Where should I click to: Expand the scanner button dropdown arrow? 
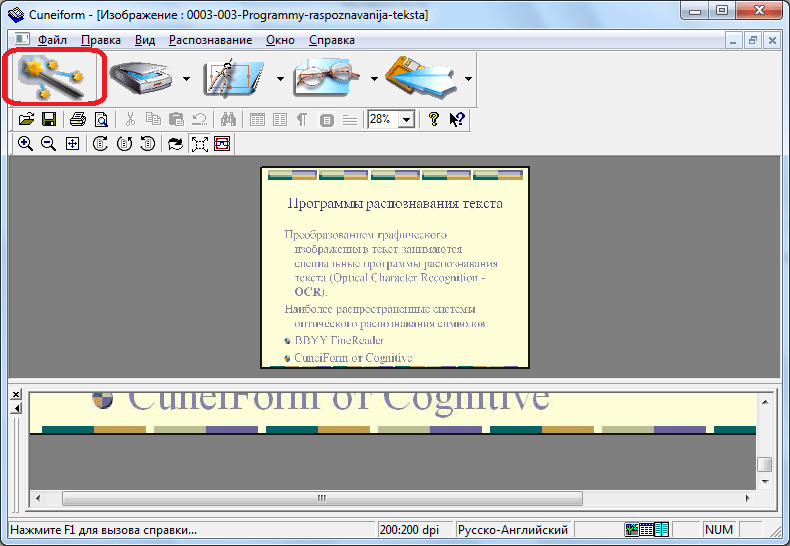186,79
